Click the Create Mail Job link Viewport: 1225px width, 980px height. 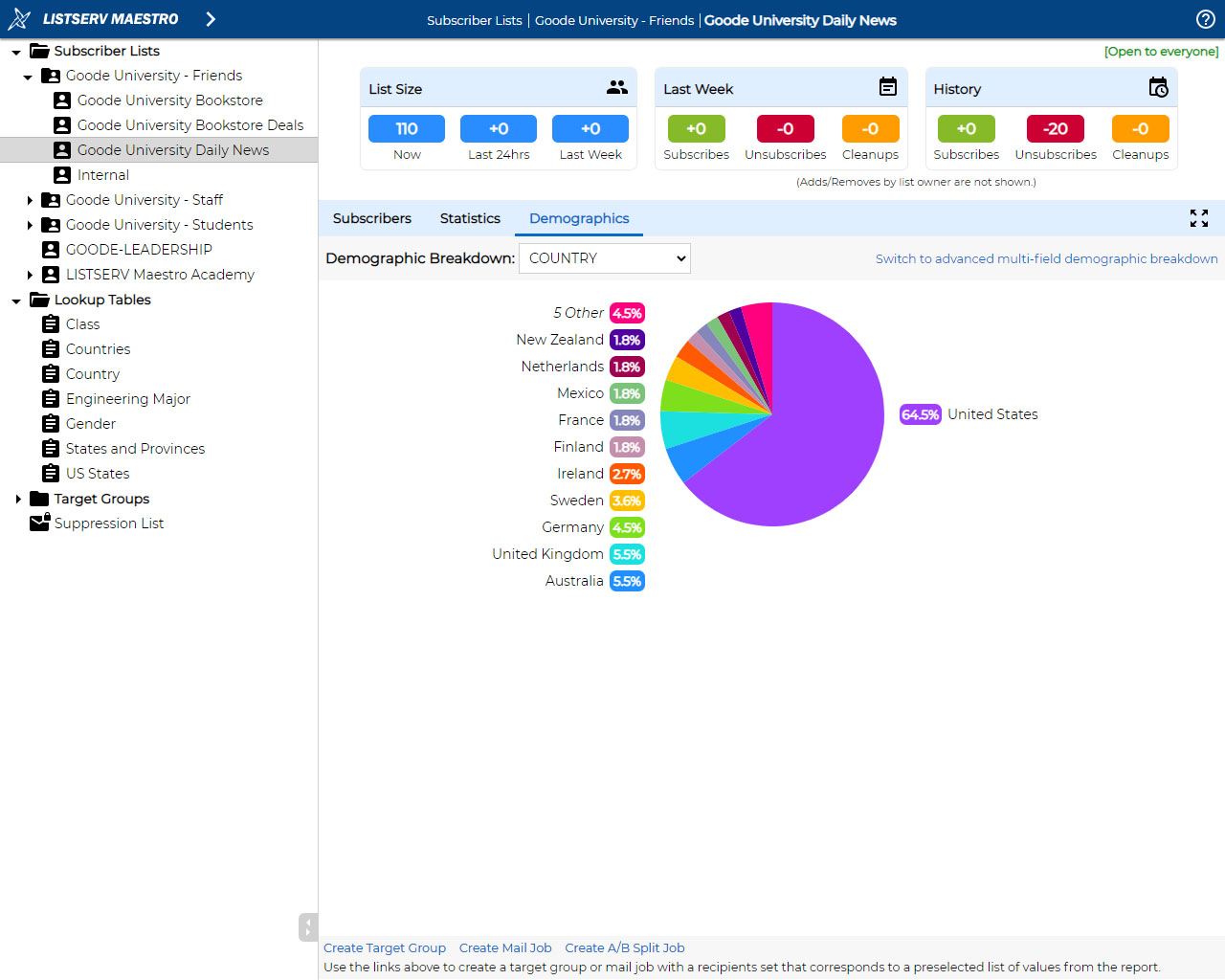tap(505, 947)
